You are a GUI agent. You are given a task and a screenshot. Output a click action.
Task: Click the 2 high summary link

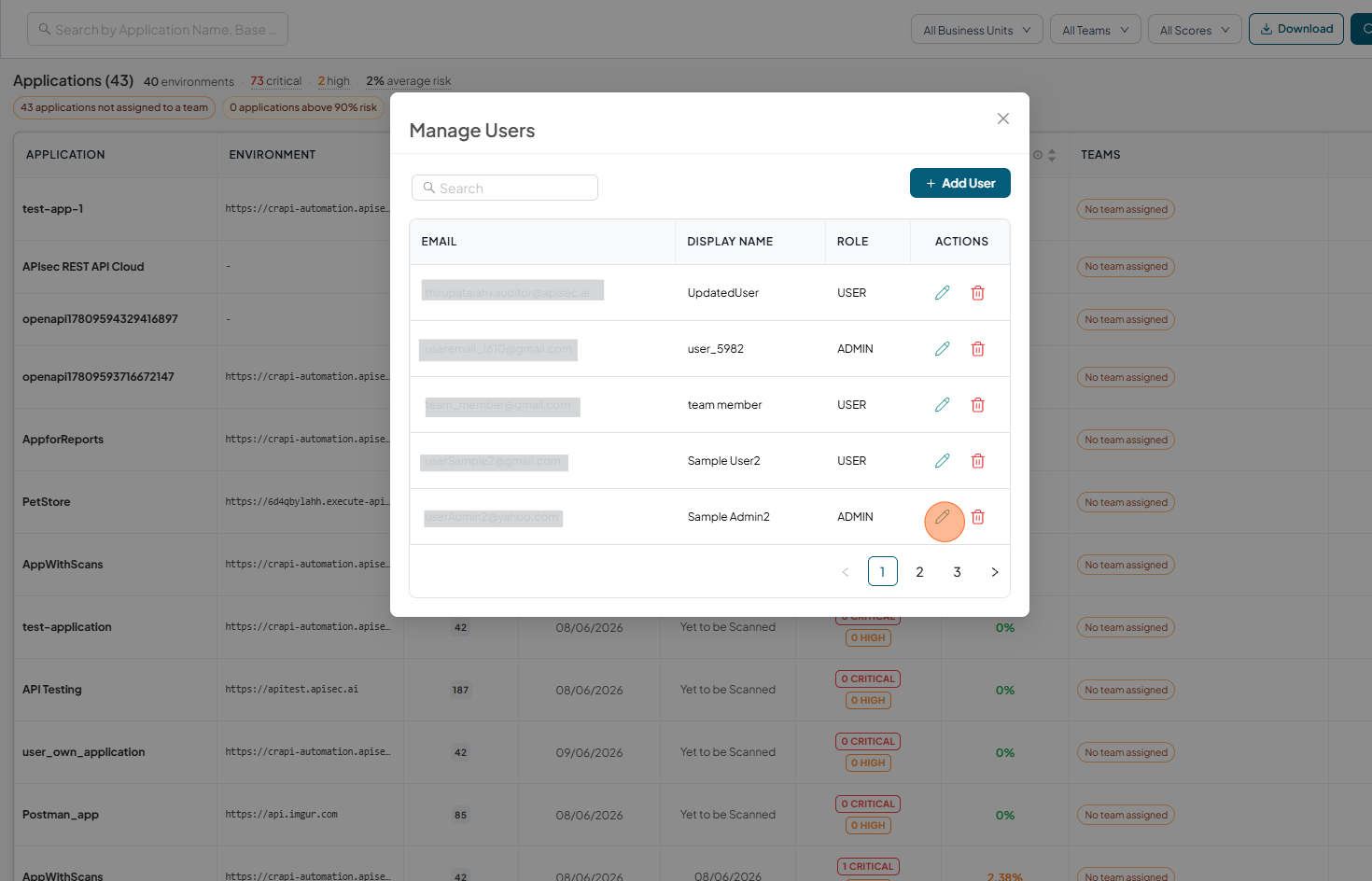(334, 81)
